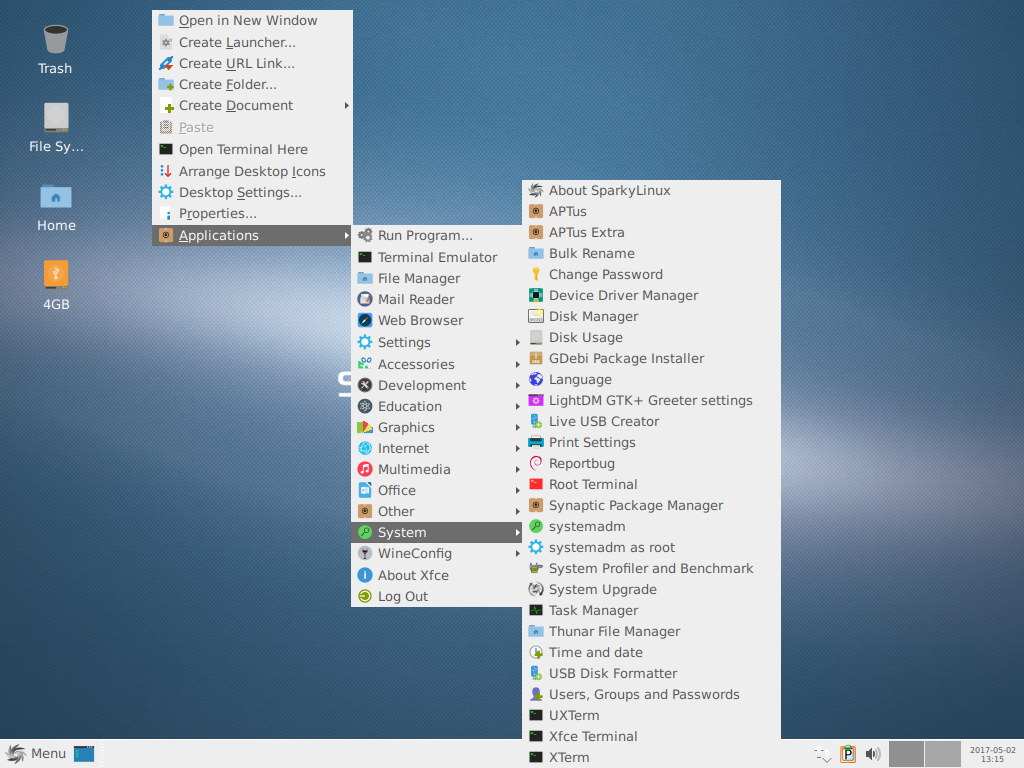Launch APTus Extra
Viewport: 1024px width, 768px height.
point(652,232)
